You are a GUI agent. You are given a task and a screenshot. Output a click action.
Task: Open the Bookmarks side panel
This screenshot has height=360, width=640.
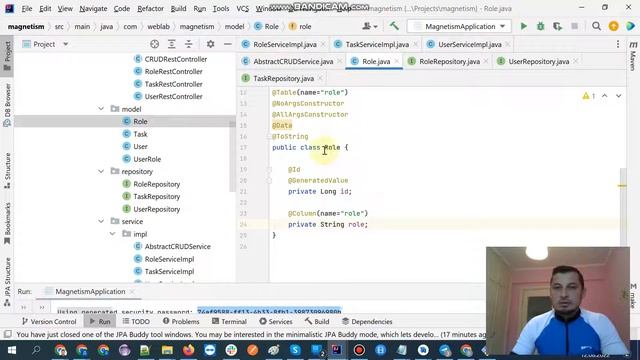[x=7, y=223]
